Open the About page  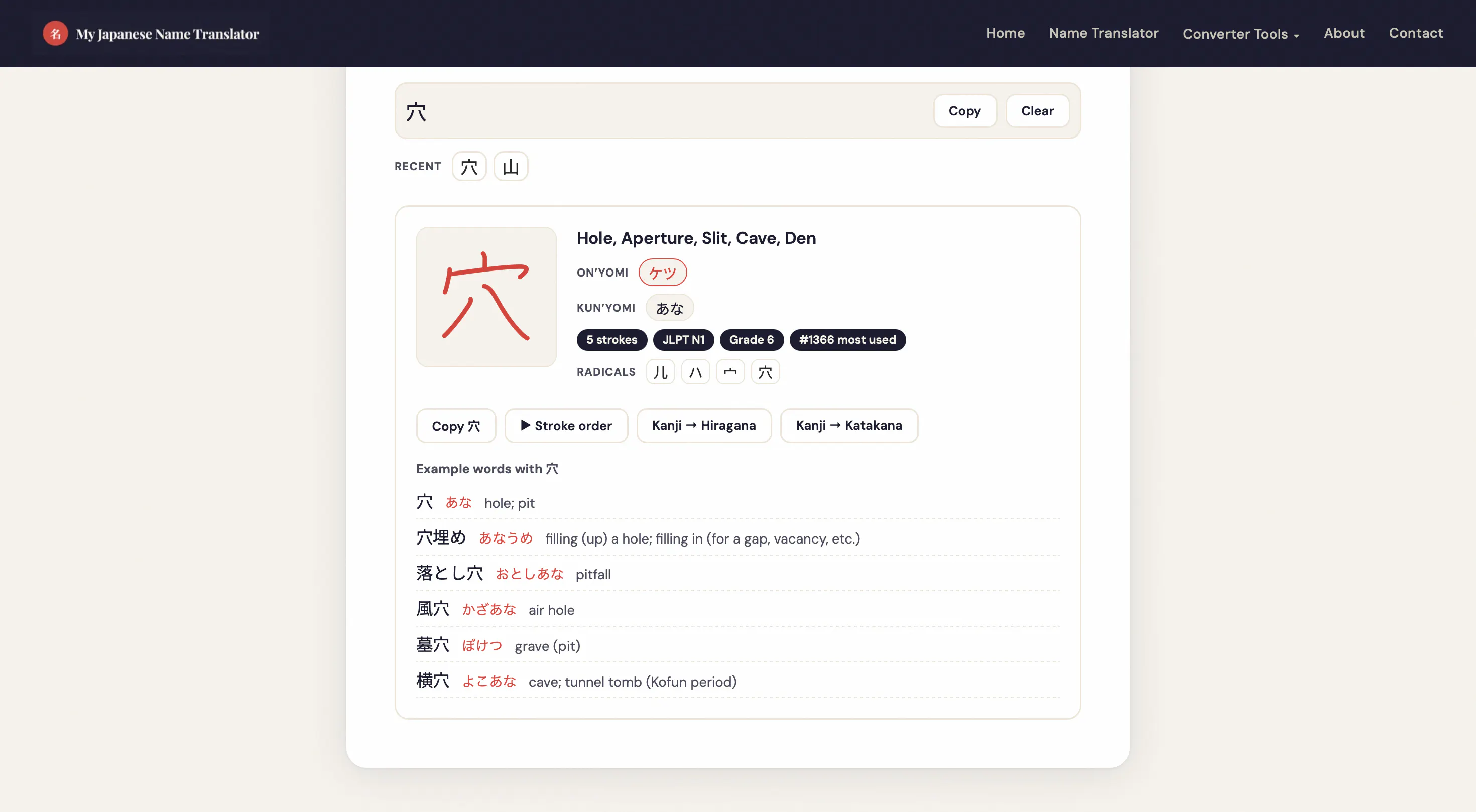(x=1343, y=33)
